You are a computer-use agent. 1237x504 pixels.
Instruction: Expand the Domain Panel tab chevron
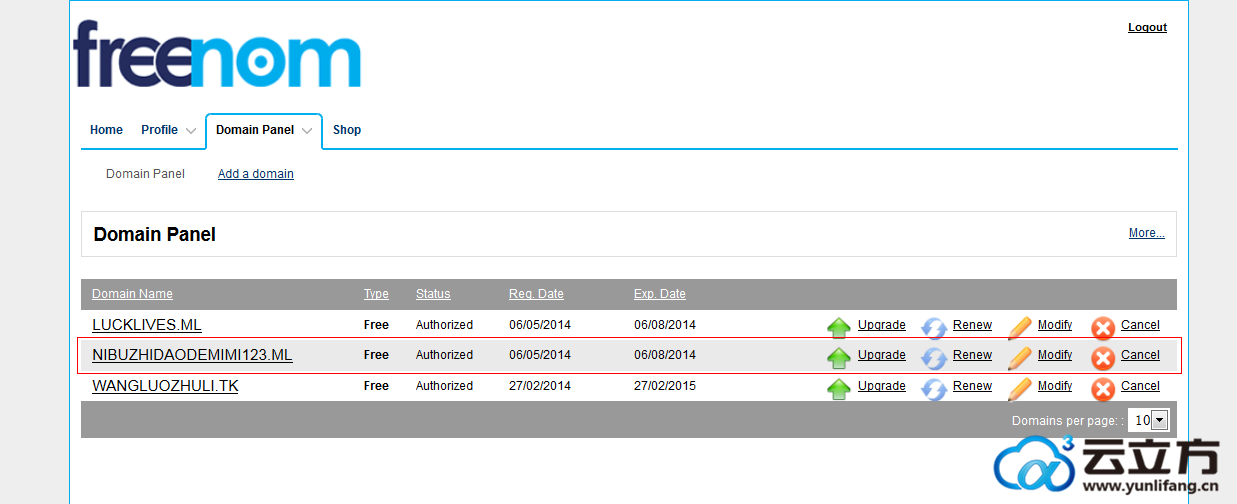(x=307, y=131)
